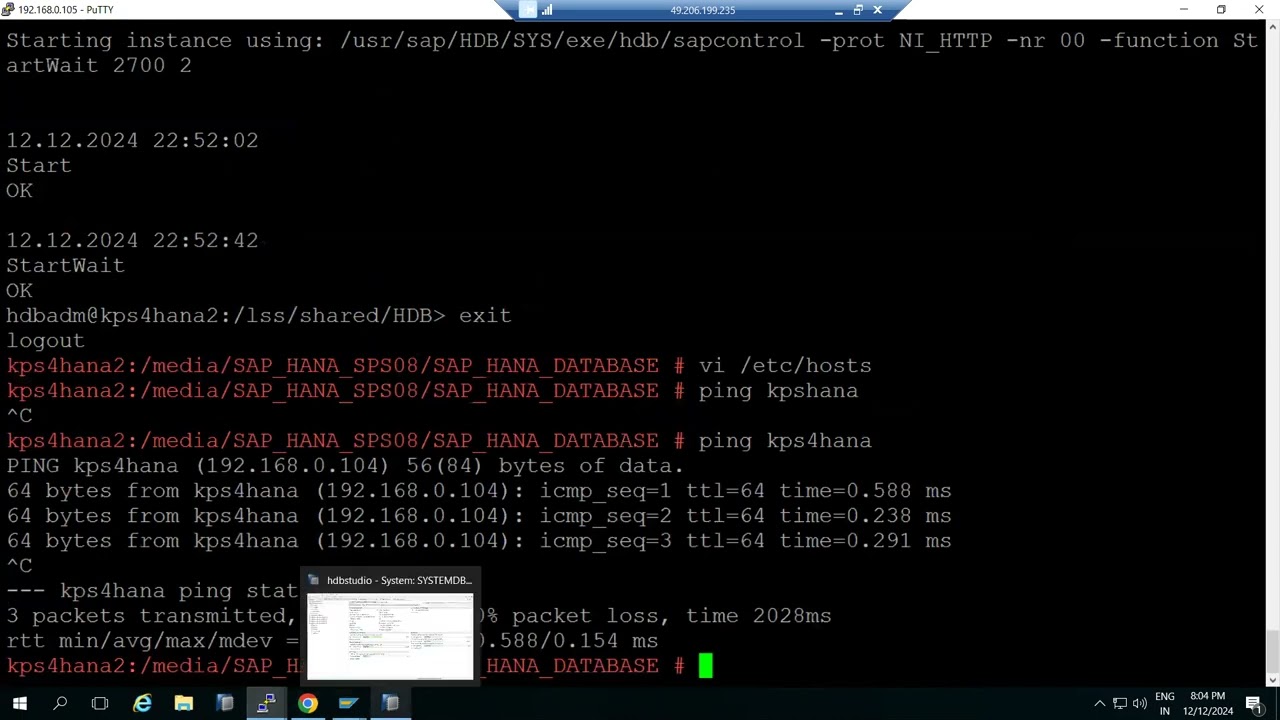
Task: Click 'ping kps4hana' command text
Action: 785,441
